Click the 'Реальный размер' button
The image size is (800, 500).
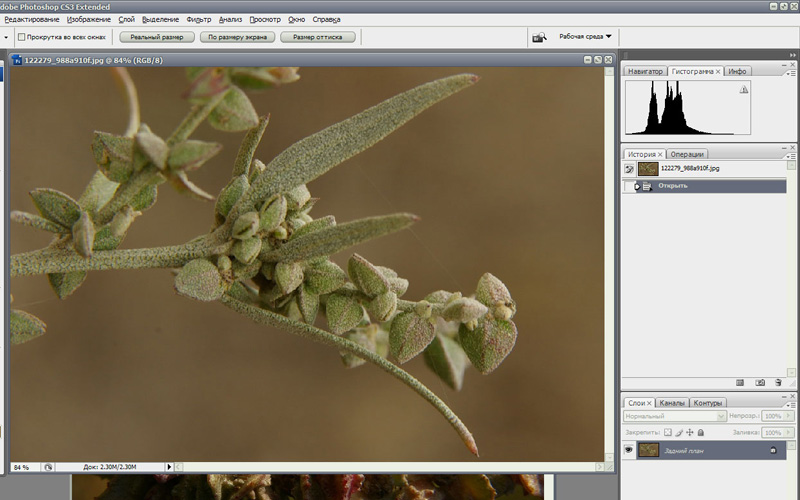(157, 37)
